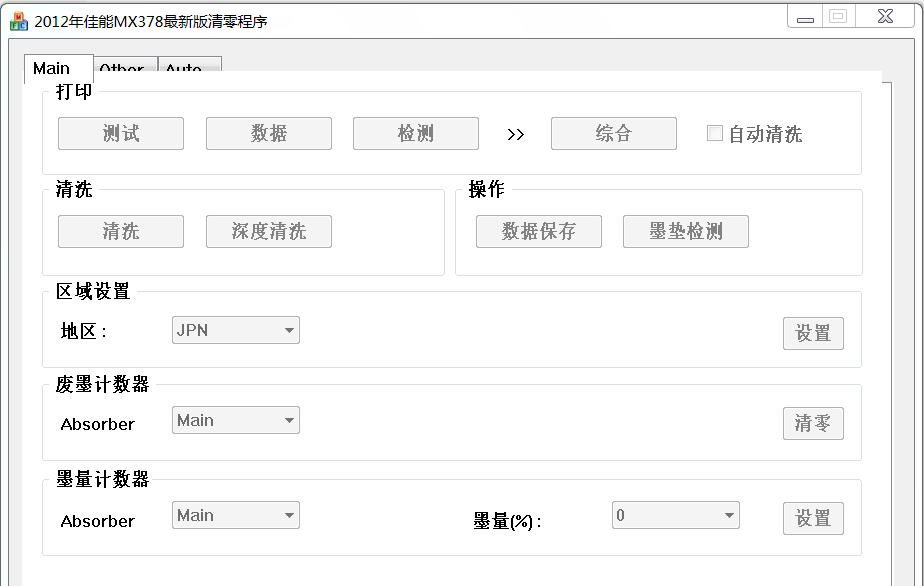The height and width of the screenshot is (586, 924).
Task: Click the 数据 print button
Action: click(x=269, y=133)
